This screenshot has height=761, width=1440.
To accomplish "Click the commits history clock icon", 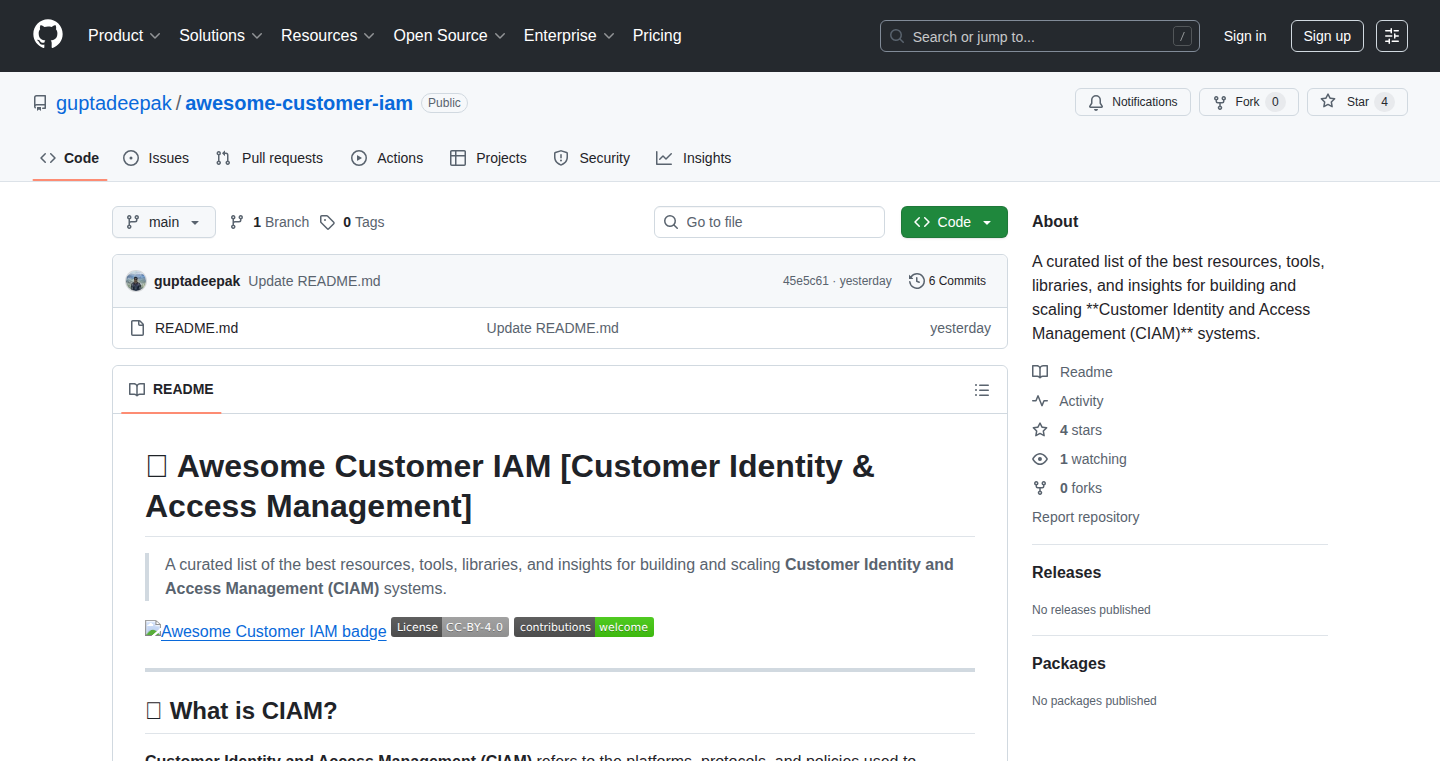I will click(x=916, y=281).
